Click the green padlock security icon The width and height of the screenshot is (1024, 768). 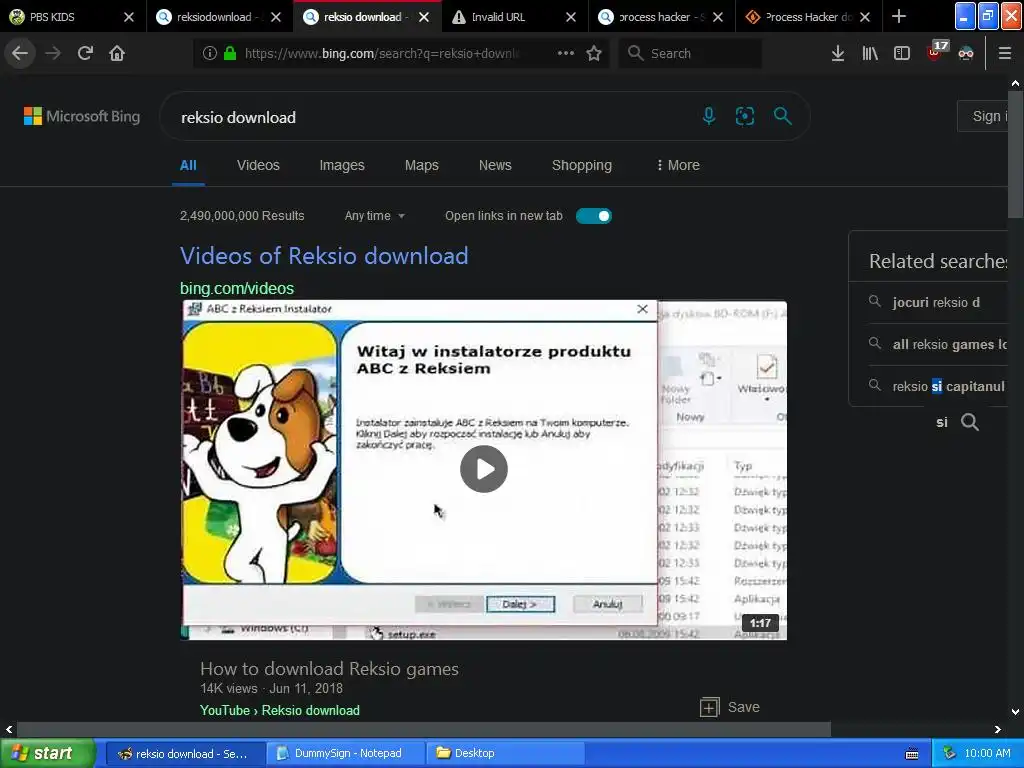pos(229,53)
